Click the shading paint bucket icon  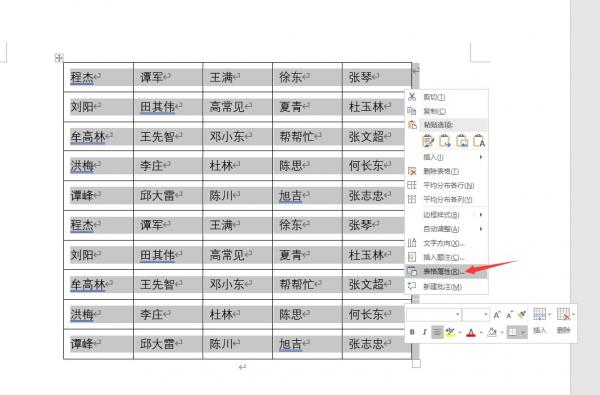coord(492,332)
